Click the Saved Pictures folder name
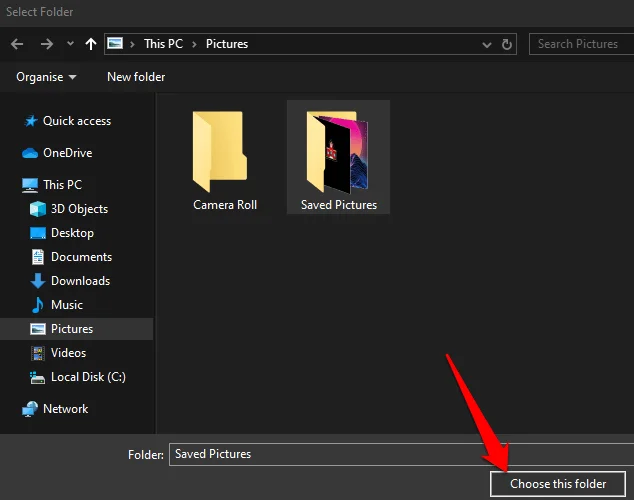634x500 pixels. 339,205
